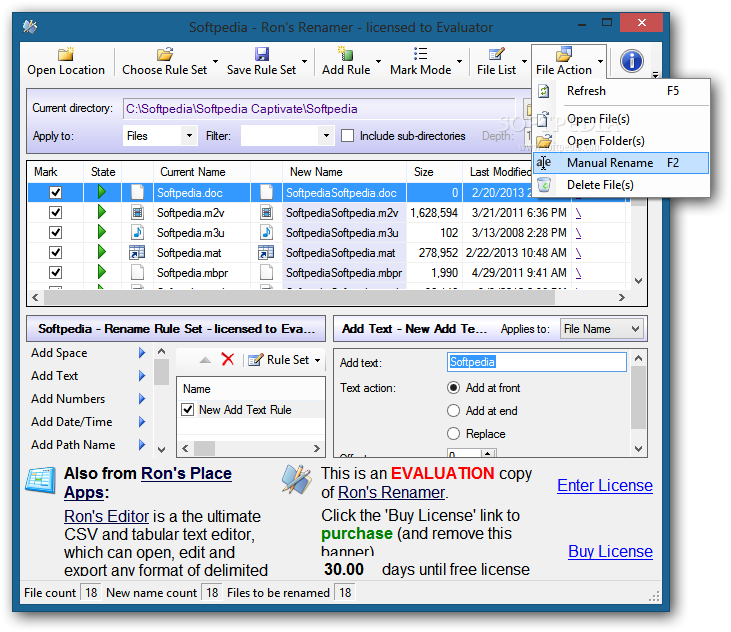731x632 pixels.
Task: Toggle the New Add Text Rule checkbox
Action: click(x=187, y=410)
